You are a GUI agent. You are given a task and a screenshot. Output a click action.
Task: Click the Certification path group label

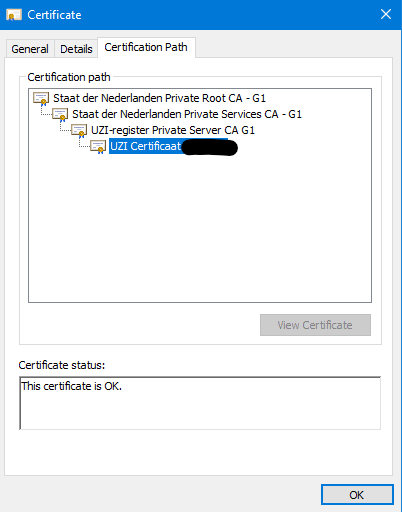(x=69, y=77)
